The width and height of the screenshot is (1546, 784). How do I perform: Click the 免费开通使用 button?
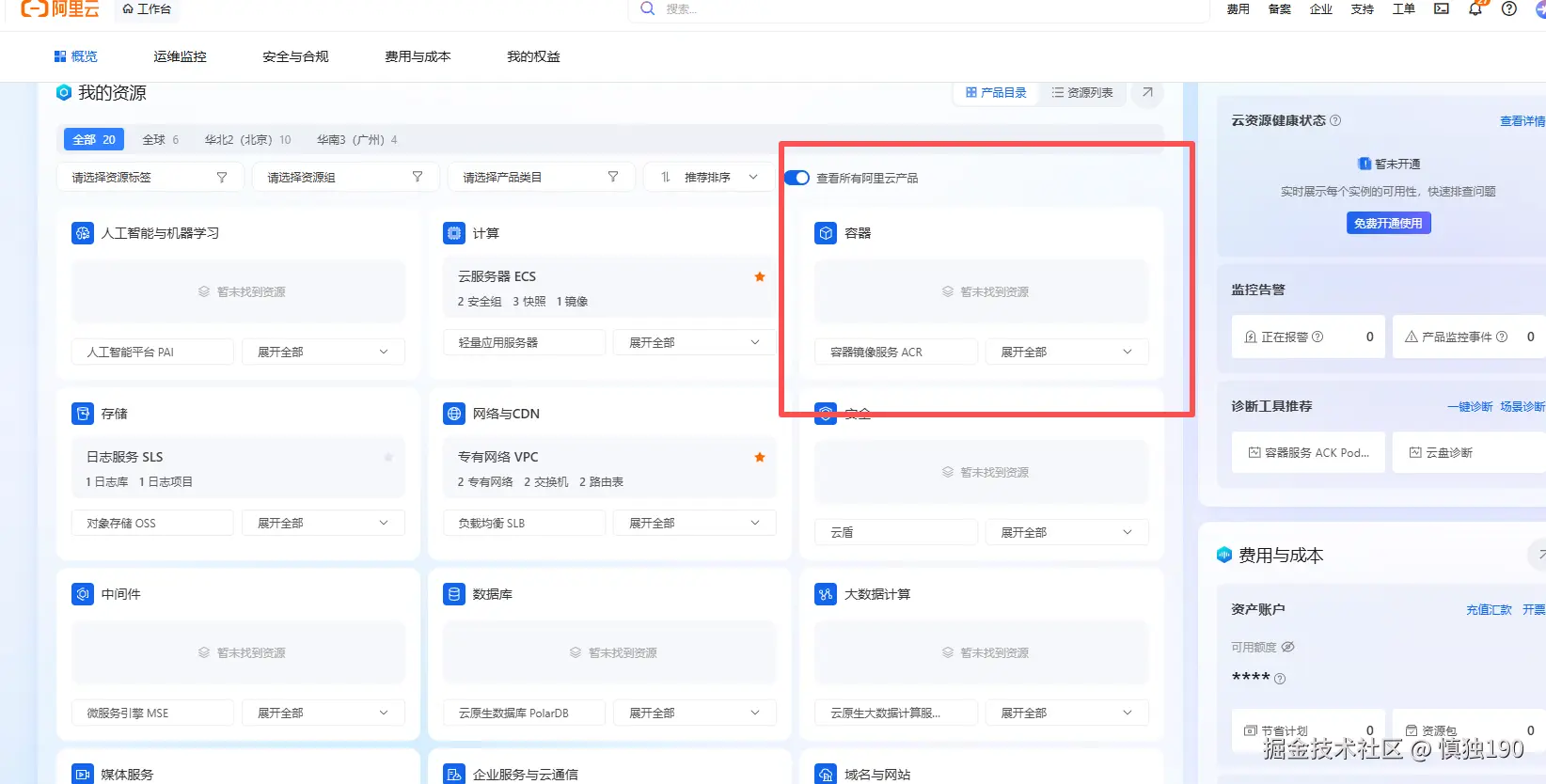(x=1388, y=223)
